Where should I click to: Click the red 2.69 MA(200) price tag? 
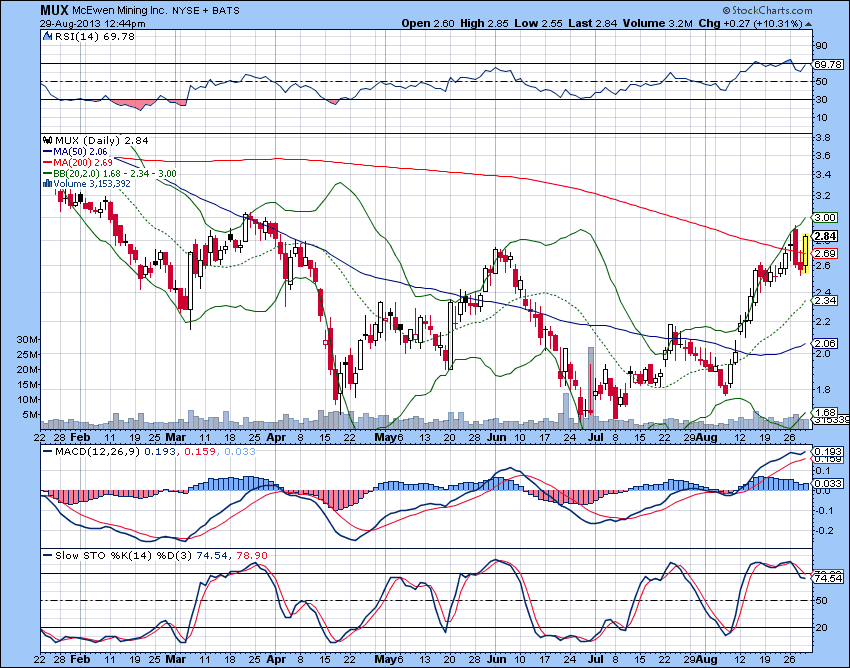[x=825, y=254]
